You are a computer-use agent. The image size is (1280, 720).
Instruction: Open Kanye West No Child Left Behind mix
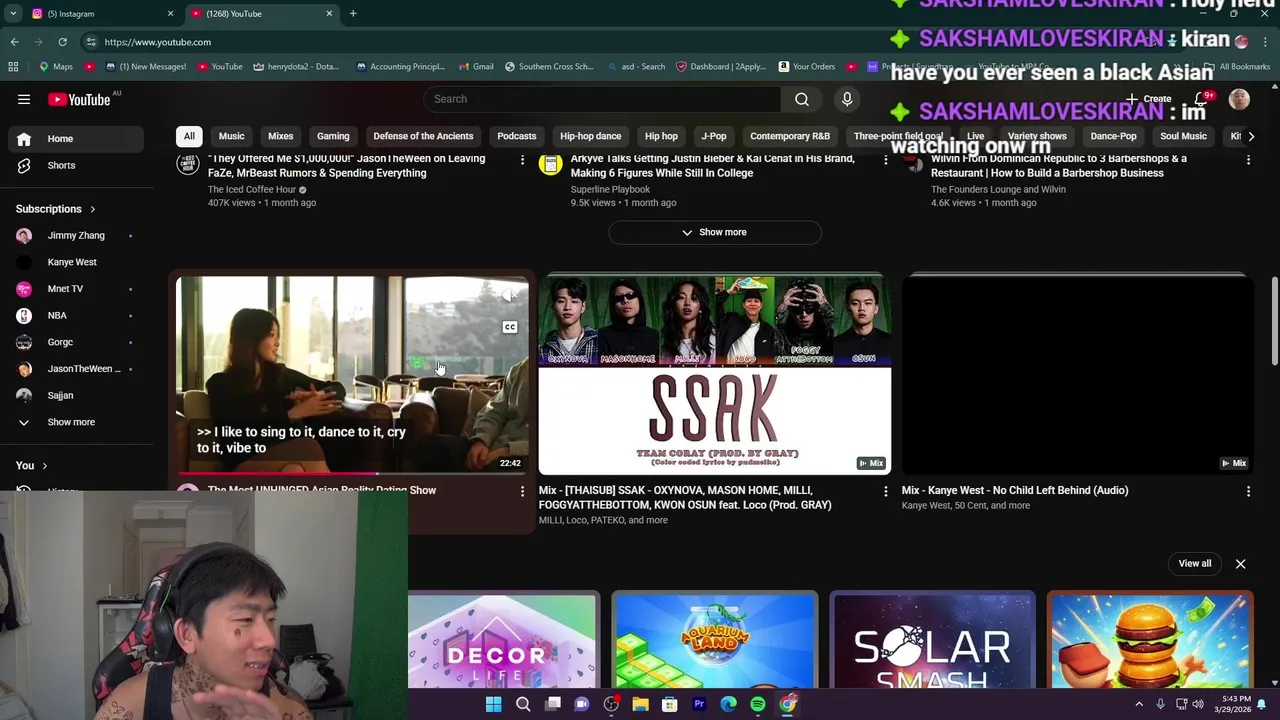[1078, 374]
